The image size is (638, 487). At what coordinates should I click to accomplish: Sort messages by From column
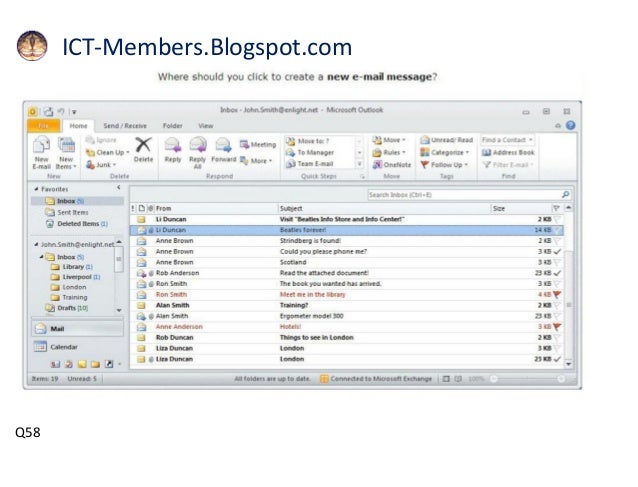216,208
